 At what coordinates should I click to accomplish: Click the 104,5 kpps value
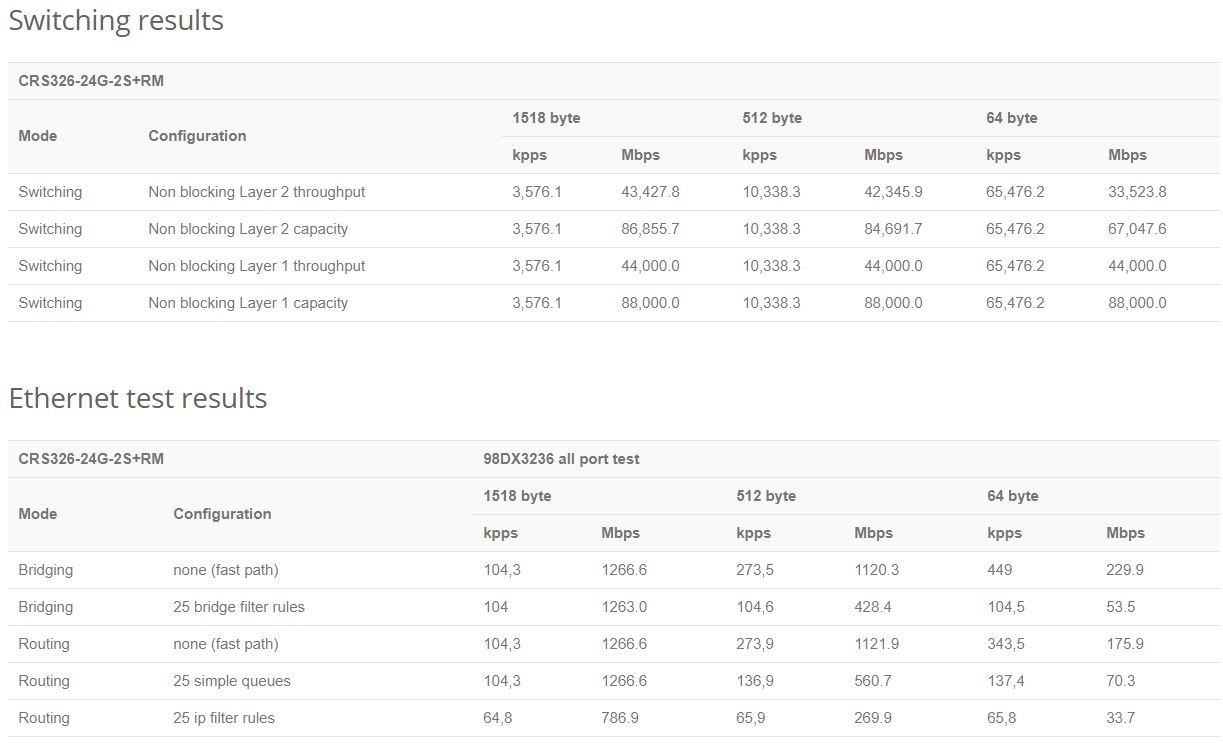pos(1006,607)
